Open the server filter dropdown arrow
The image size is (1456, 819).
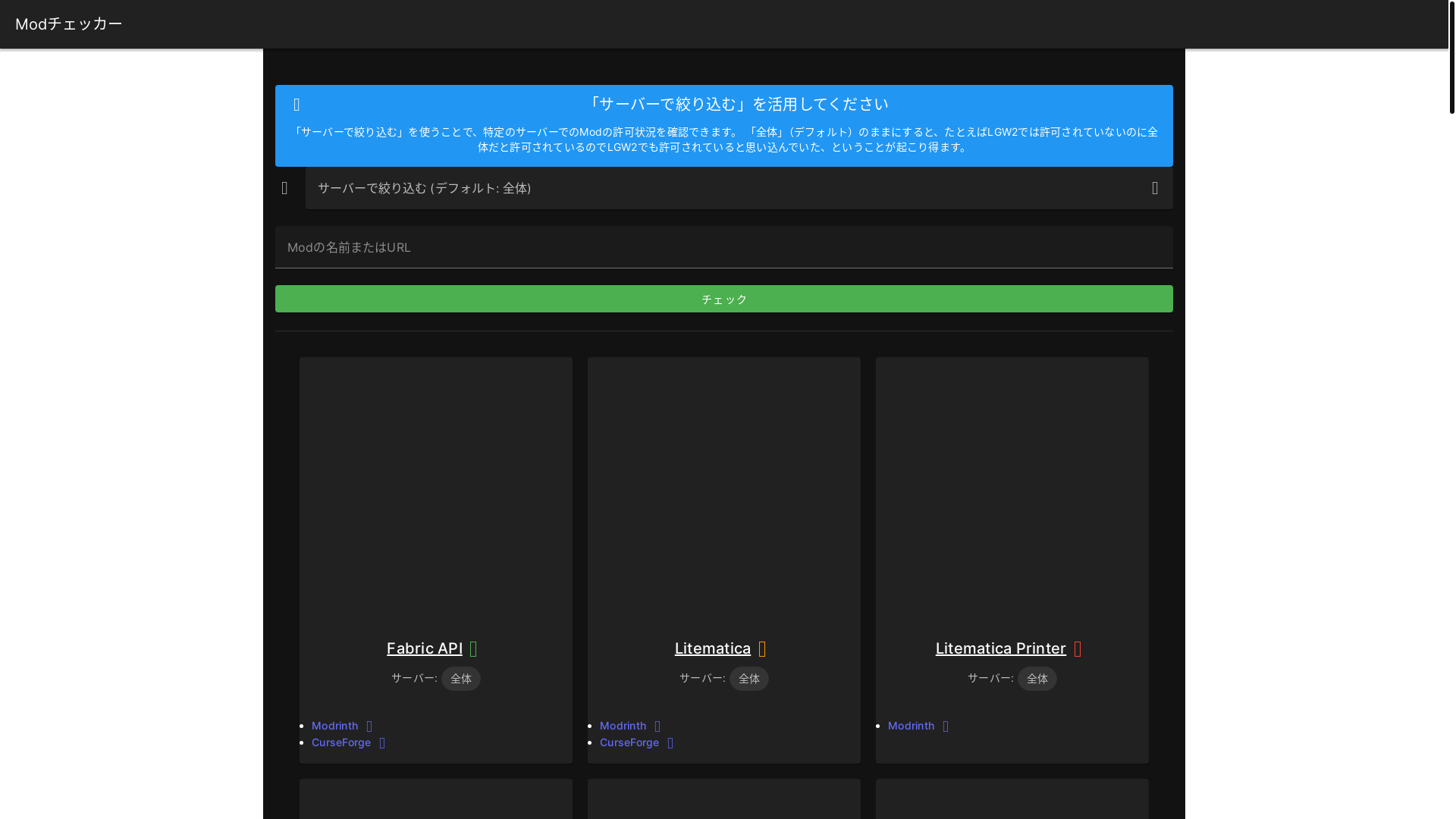(1155, 188)
